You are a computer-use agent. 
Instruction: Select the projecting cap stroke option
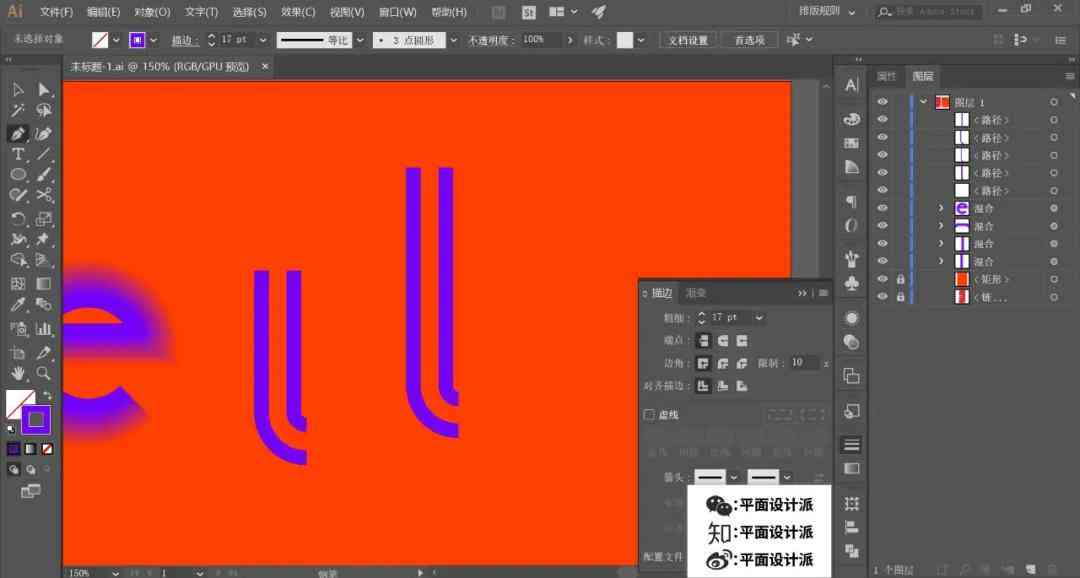click(x=742, y=340)
